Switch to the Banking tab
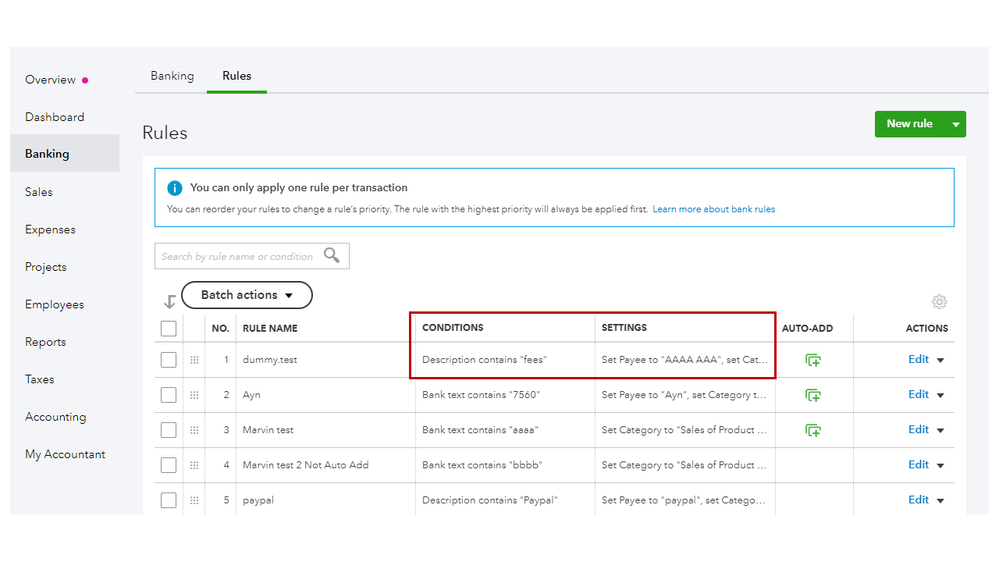This screenshot has width=999, height=562. (172, 76)
